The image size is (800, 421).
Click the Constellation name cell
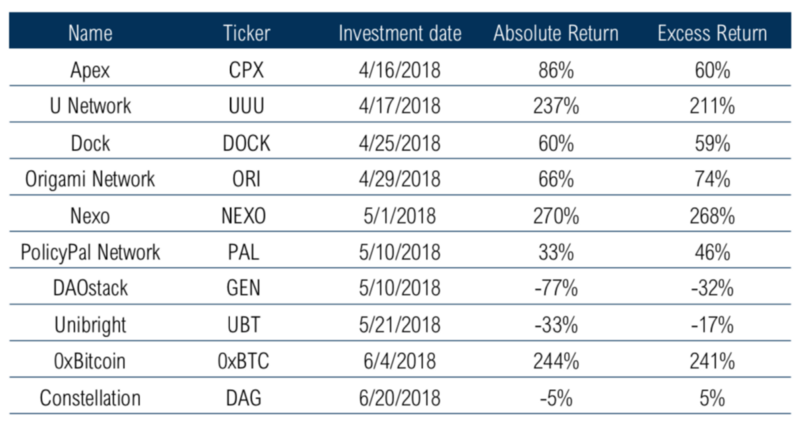click(92, 396)
